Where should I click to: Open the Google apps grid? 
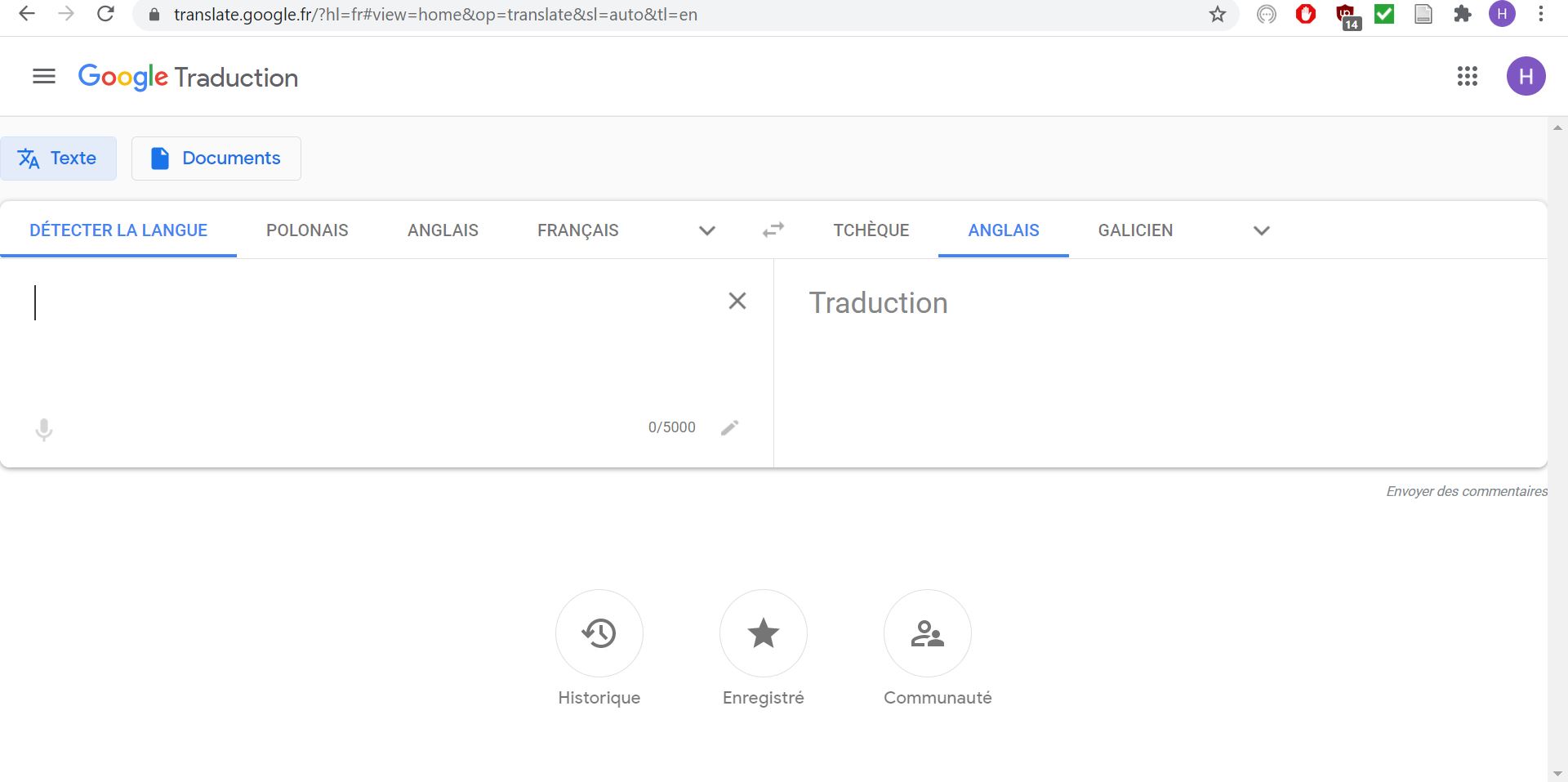[1468, 77]
